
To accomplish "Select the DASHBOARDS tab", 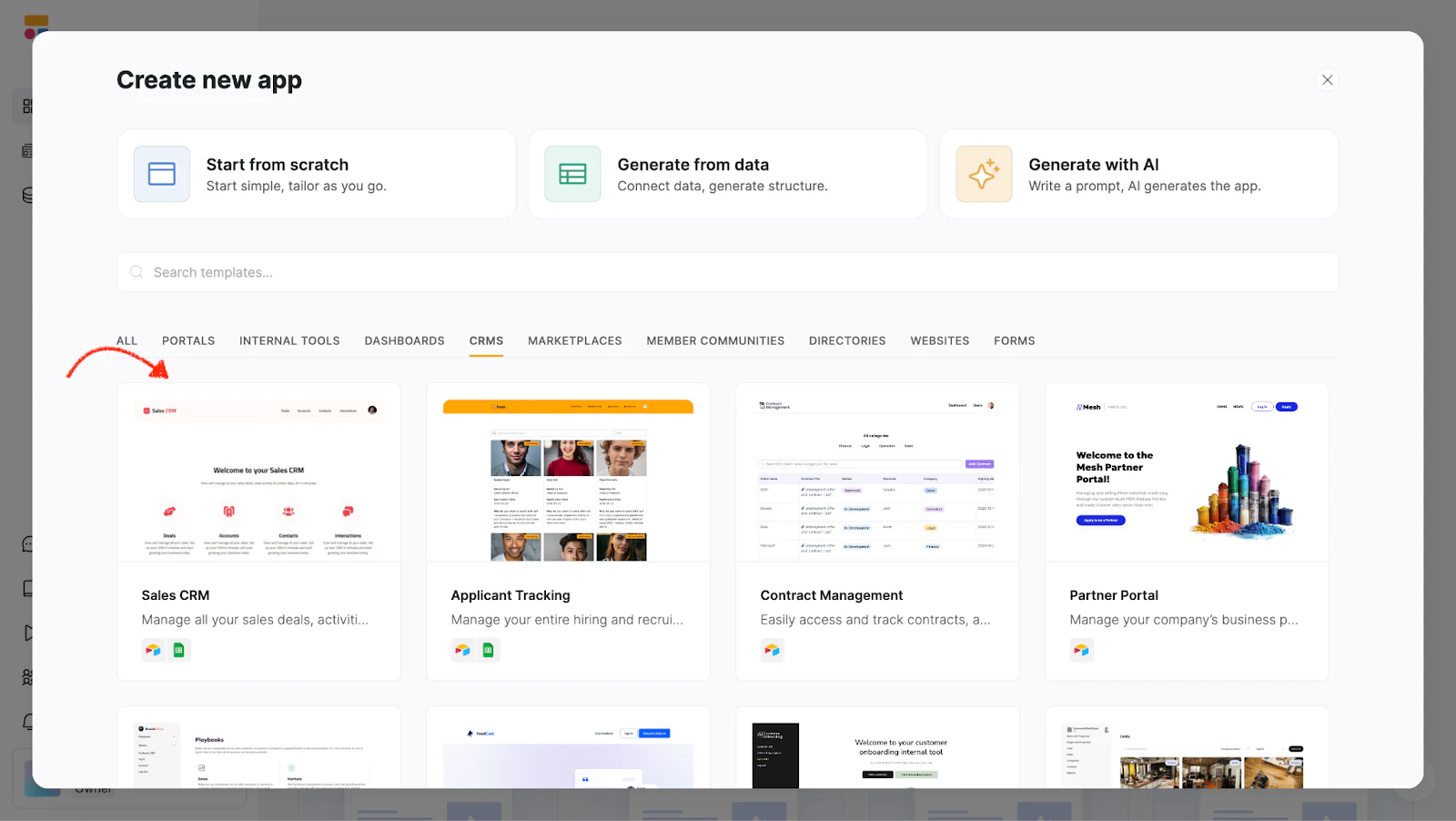I will (x=405, y=340).
